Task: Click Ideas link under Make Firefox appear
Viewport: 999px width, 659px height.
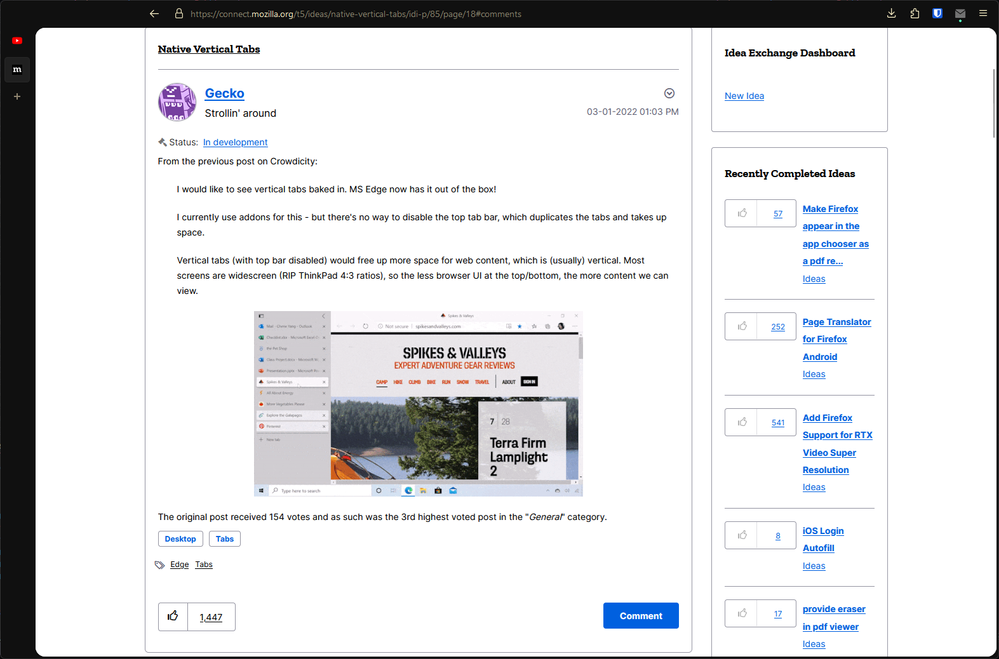Action: click(814, 279)
